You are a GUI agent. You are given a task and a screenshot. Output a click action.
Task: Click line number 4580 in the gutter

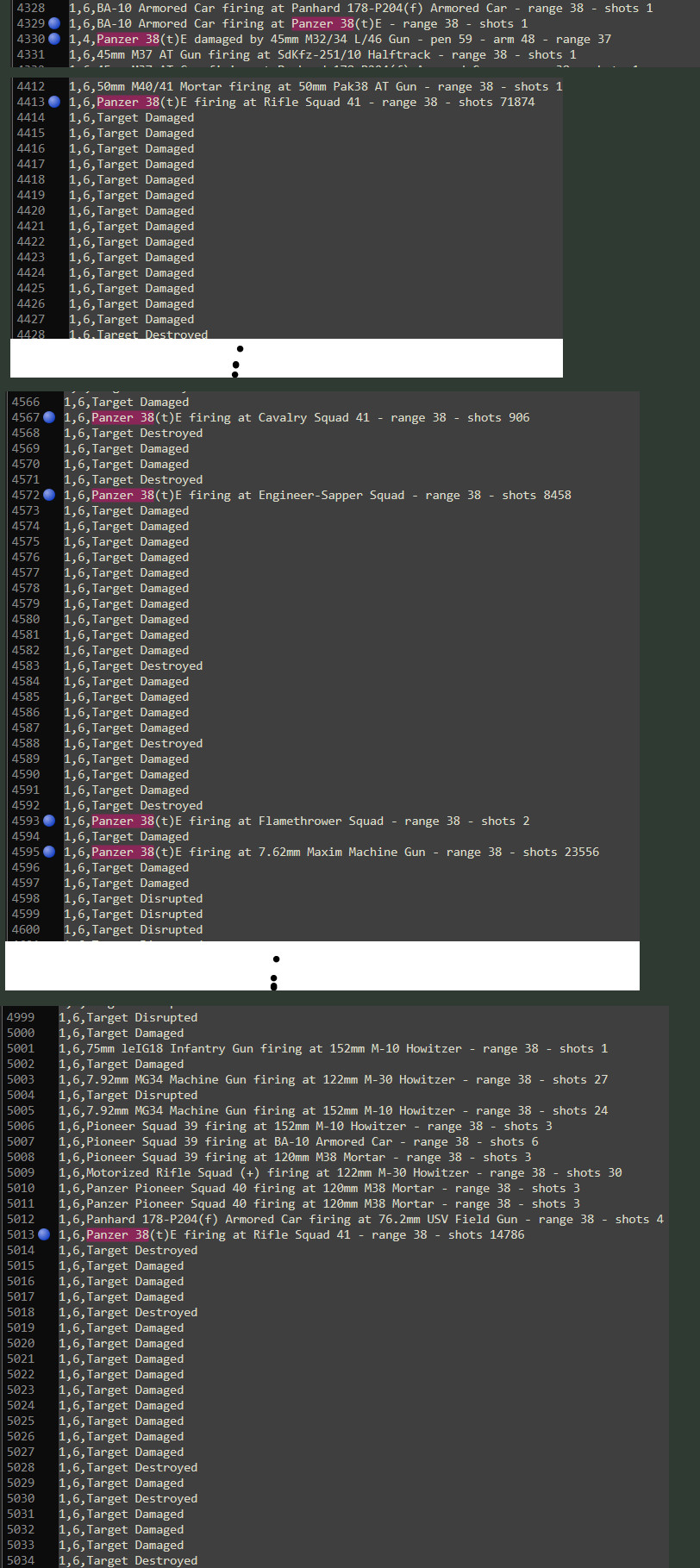[25, 619]
